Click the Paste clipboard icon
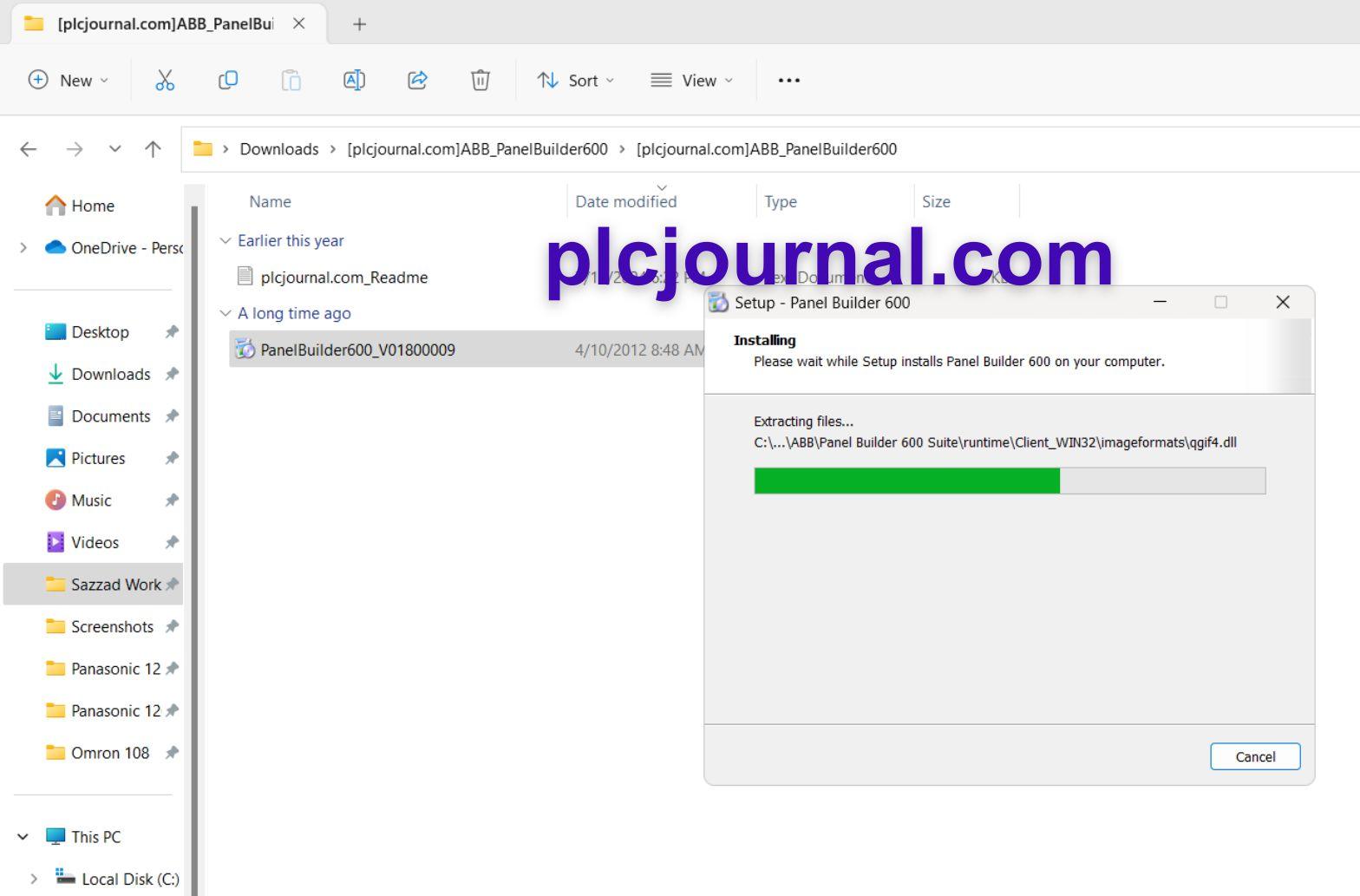The width and height of the screenshot is (1360, 896). point(291,81)
